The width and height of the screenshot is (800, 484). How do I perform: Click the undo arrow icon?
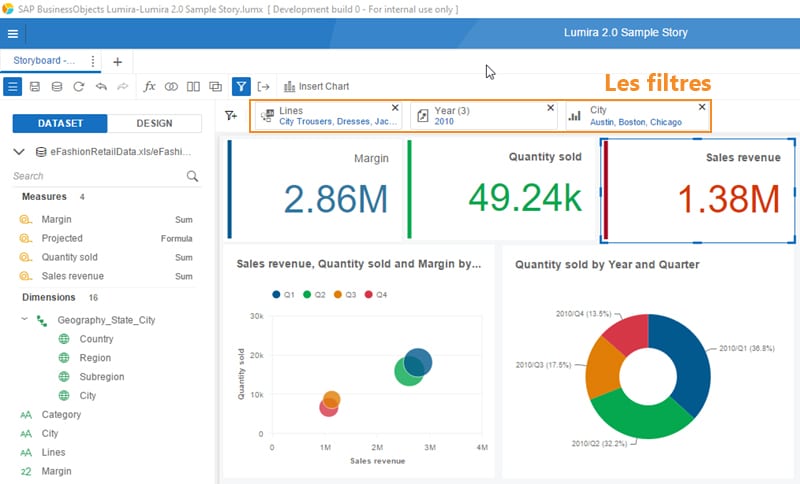(x=101, y=87)
